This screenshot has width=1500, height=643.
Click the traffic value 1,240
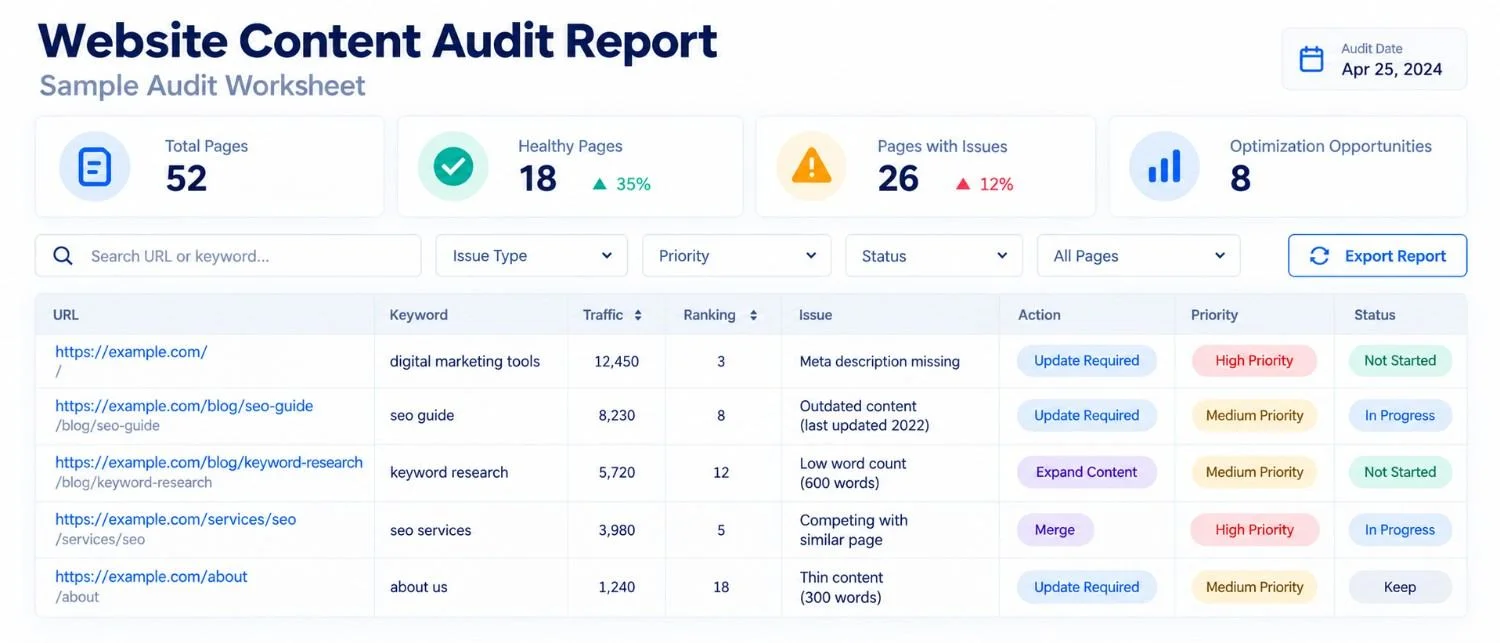(617, 587)
